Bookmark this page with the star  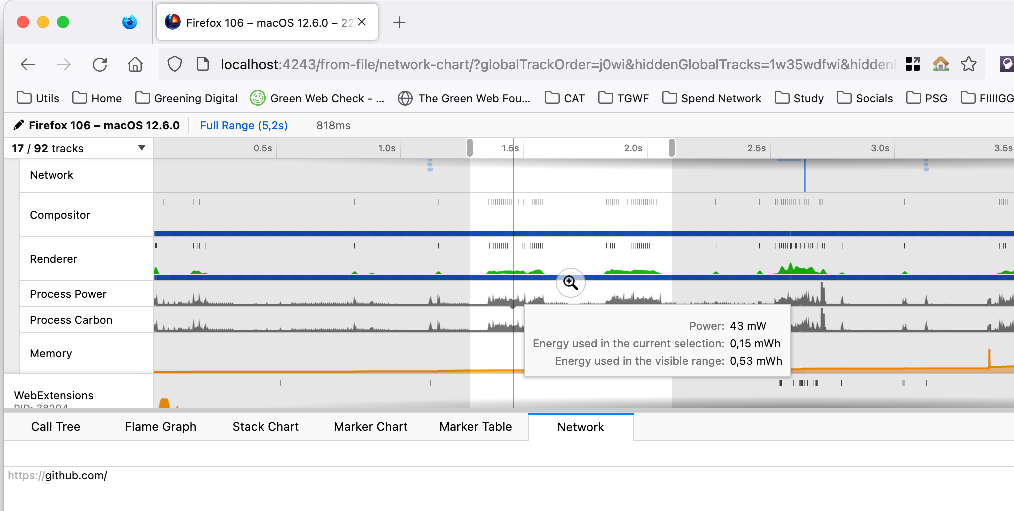pos(968,64)
